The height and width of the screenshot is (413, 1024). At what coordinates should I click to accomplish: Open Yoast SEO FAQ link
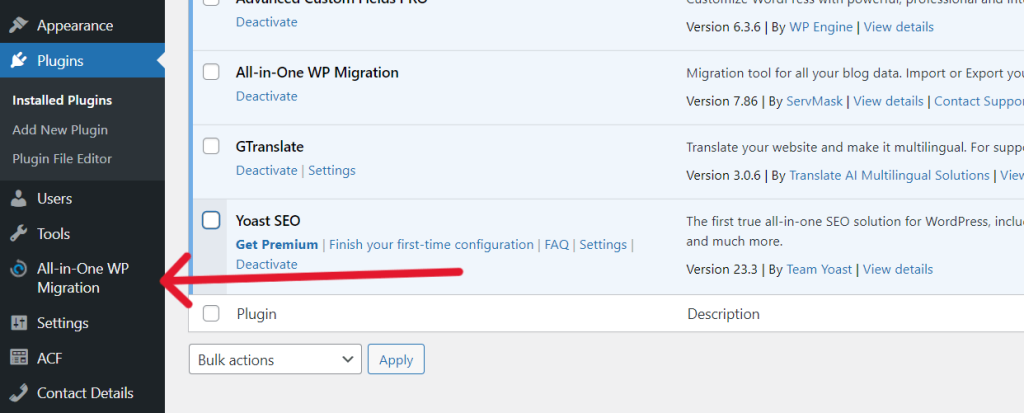pos(556,244)
